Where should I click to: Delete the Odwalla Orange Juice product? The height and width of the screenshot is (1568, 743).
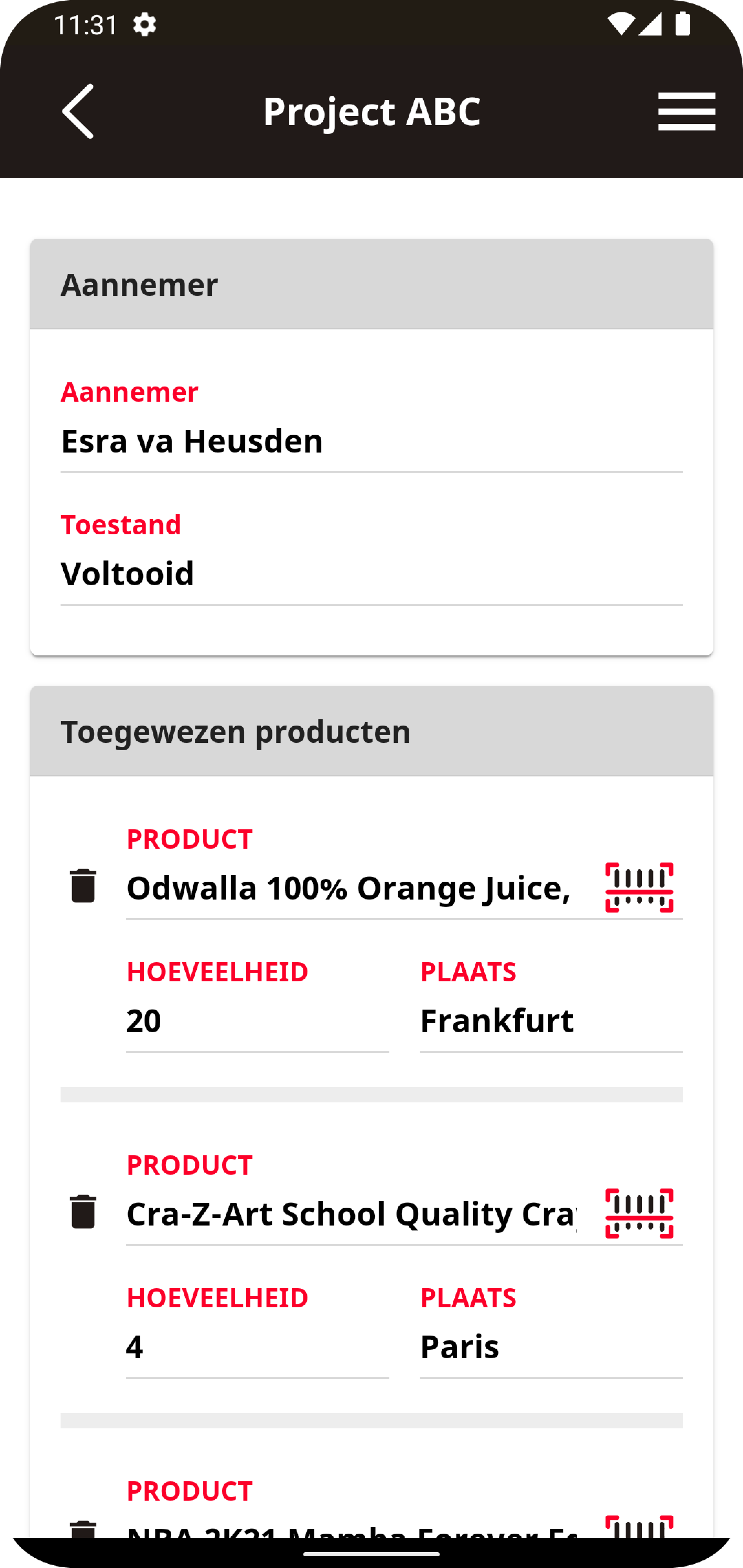pyautogui.click(x=84, y=886)
